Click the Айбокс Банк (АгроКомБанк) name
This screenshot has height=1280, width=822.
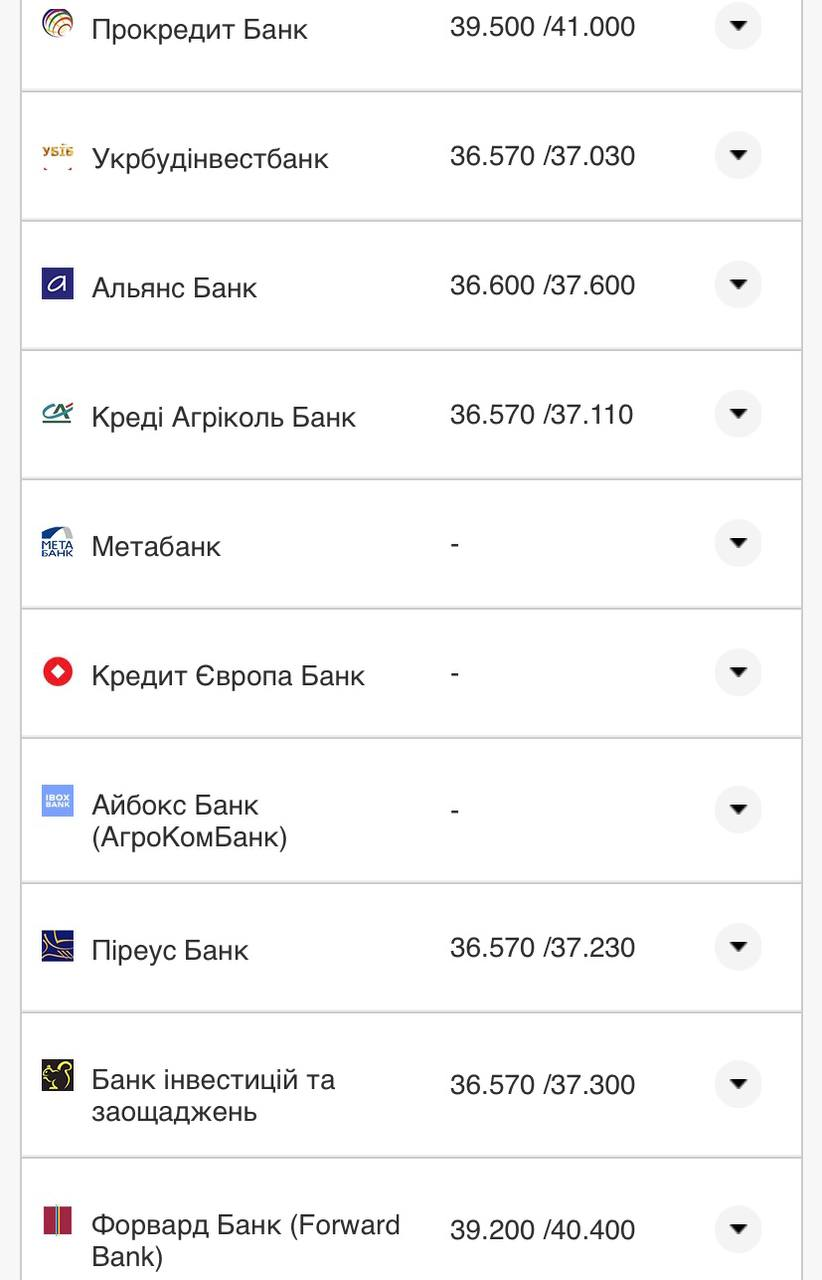pos(189,821)
